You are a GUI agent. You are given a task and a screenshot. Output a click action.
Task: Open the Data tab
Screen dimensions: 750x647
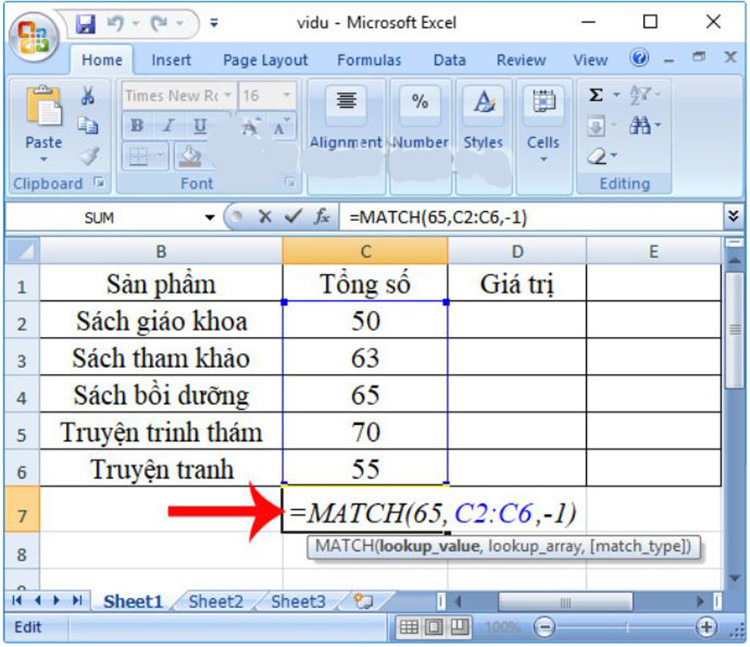click(450, 60)
